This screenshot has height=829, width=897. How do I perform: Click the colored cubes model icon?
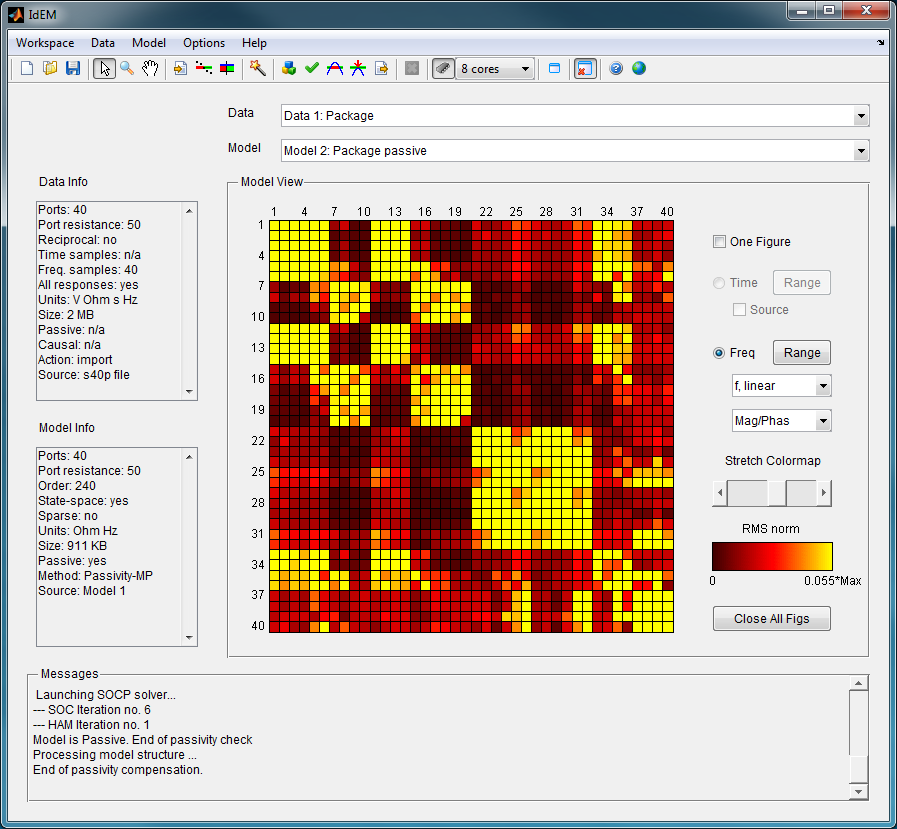(x=289, y=69)
